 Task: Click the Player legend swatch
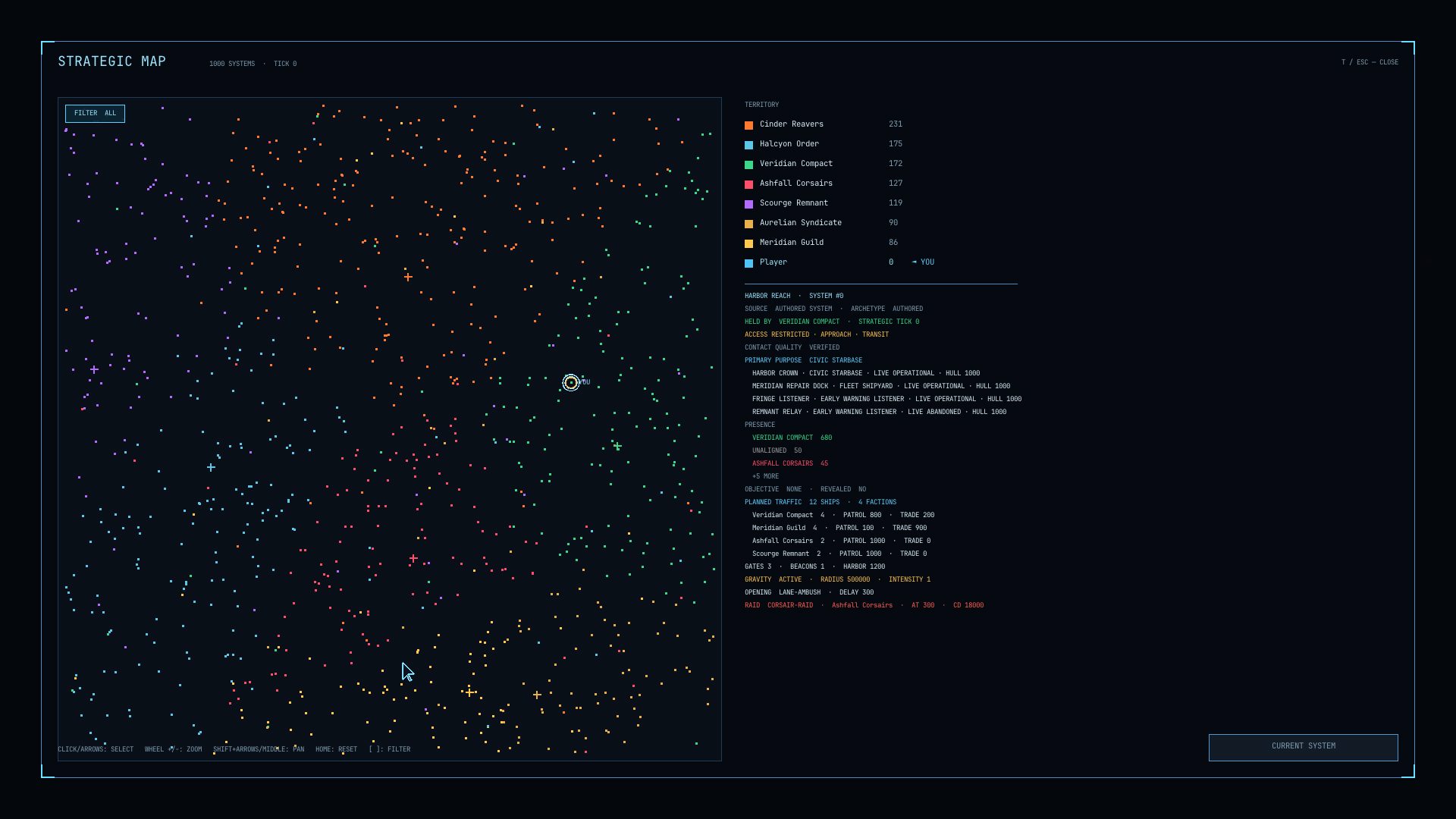(x=748, y=263)
